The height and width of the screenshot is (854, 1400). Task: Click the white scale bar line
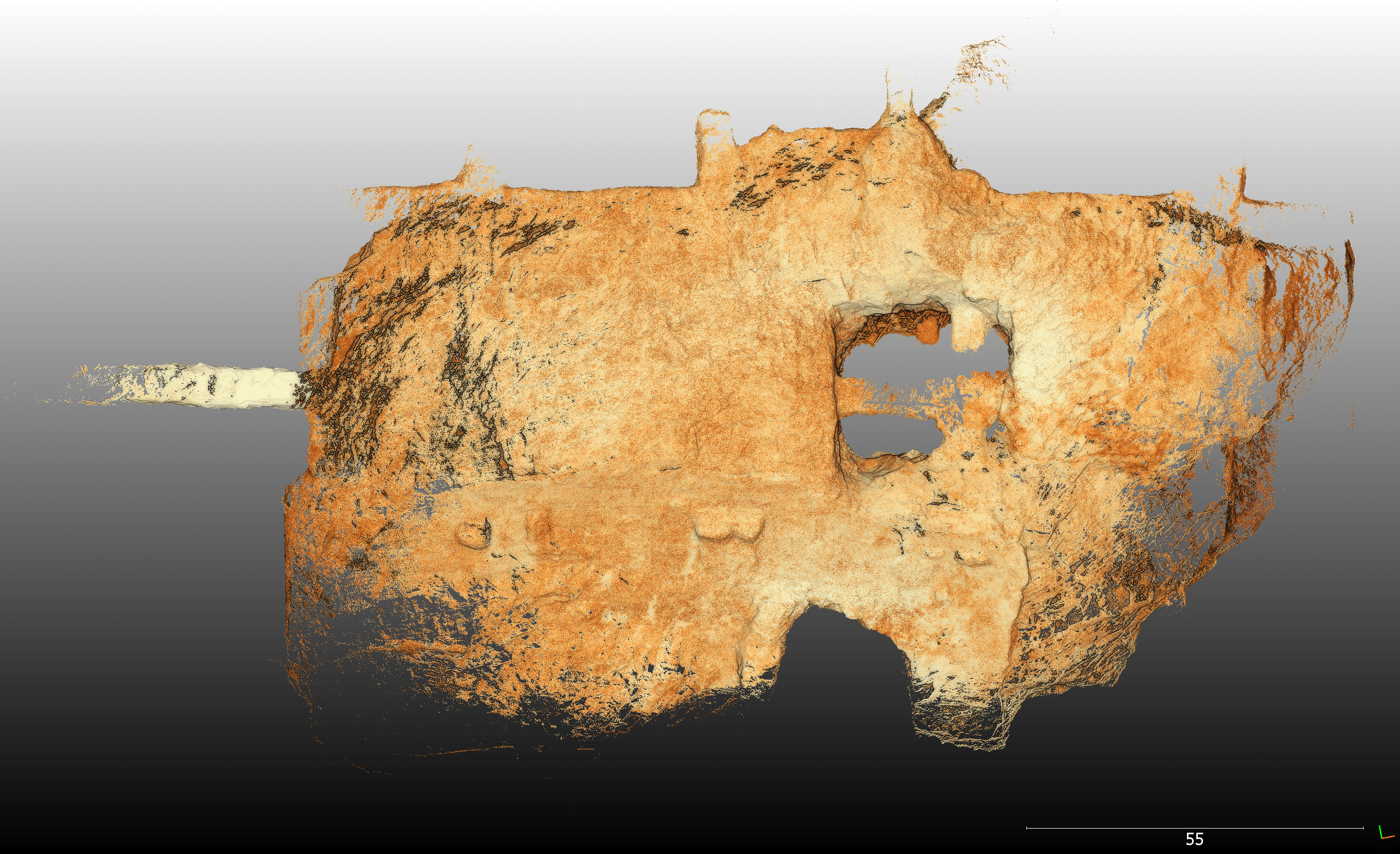click(x=1194, y=828)
